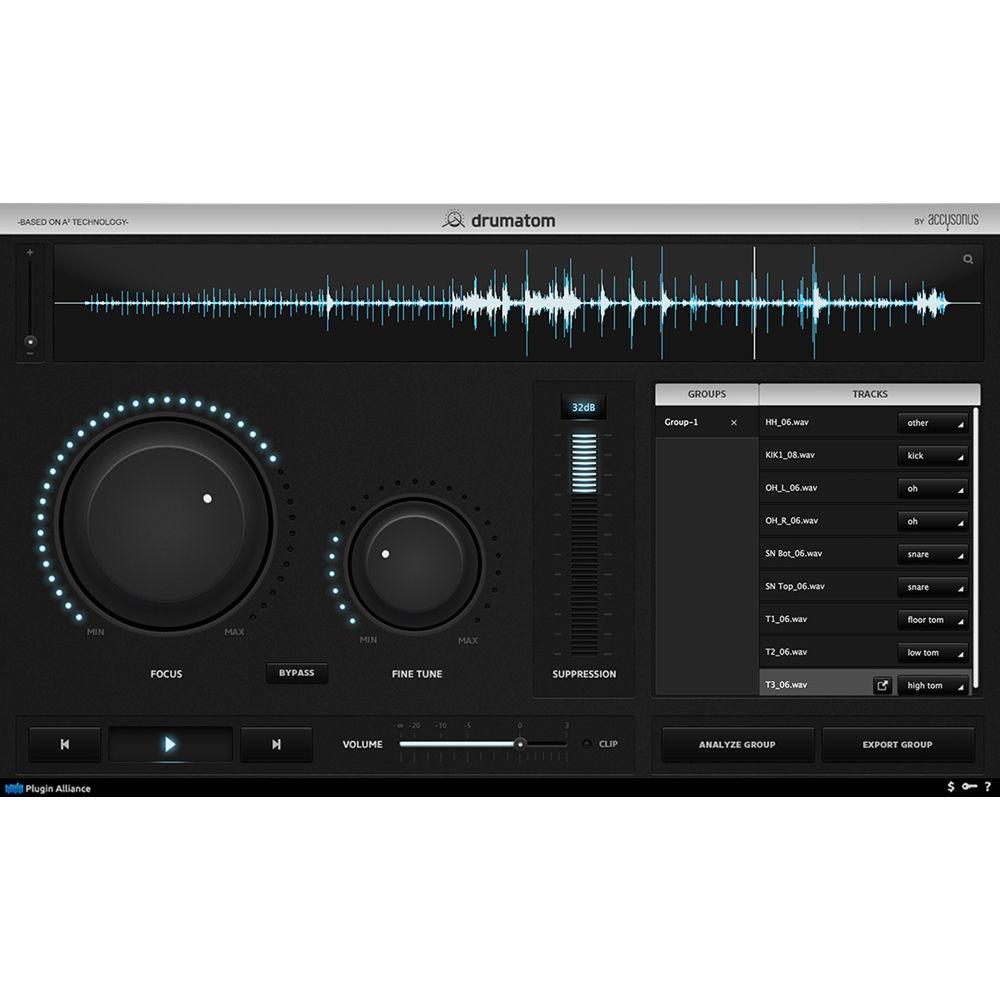
Task: Click the CLIP indicator light
Action: (585, 744)
